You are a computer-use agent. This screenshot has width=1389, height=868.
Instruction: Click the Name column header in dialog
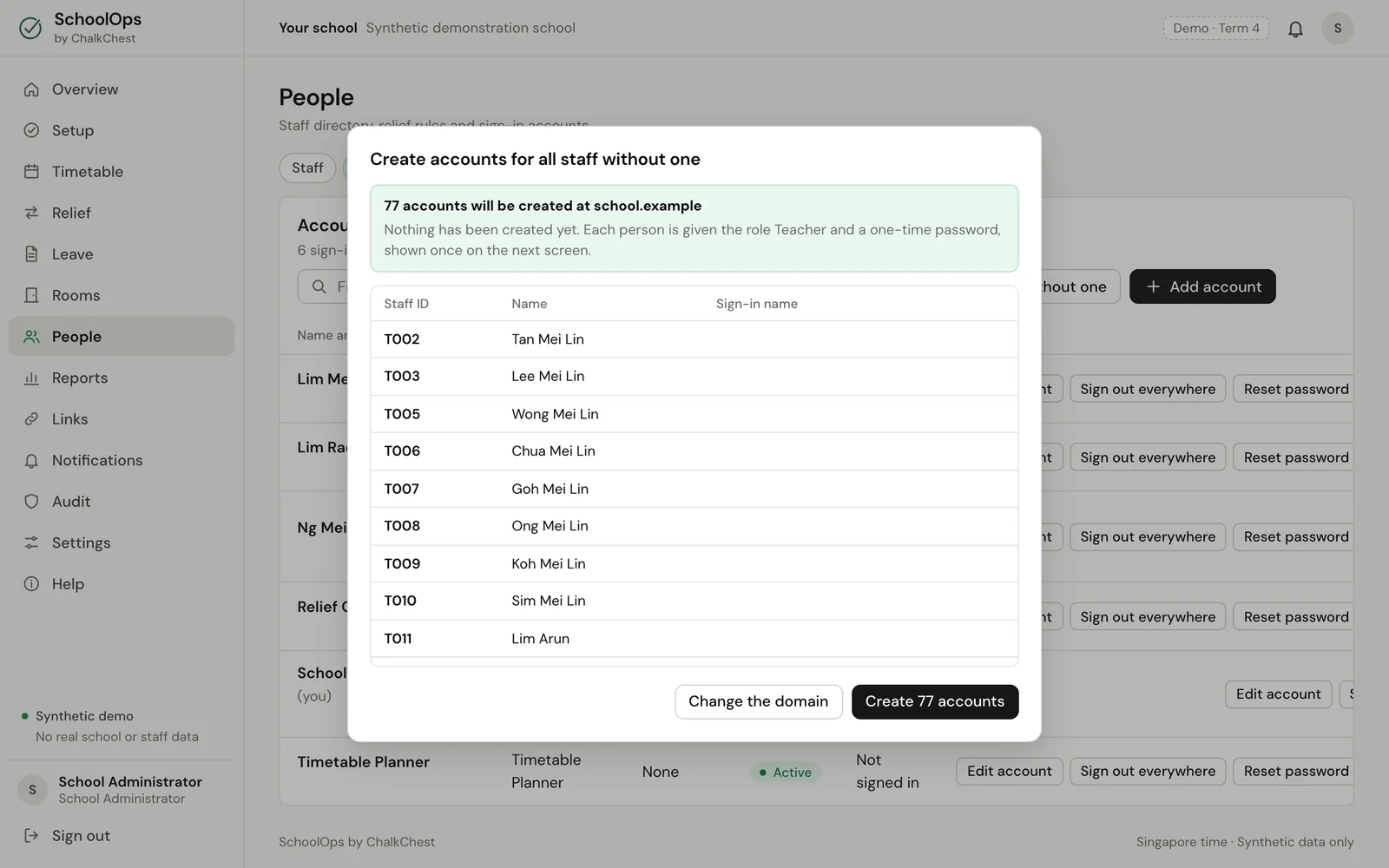tap(530, 304)
